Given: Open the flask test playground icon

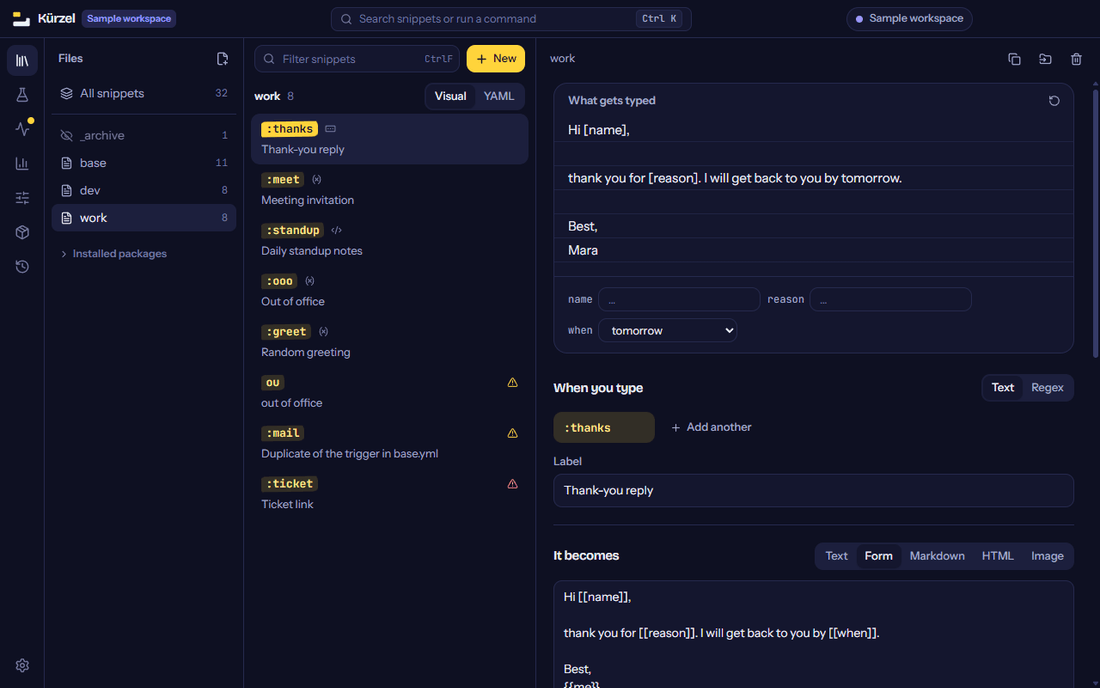Looking at the screenshot, I should [x=22, y=95].
